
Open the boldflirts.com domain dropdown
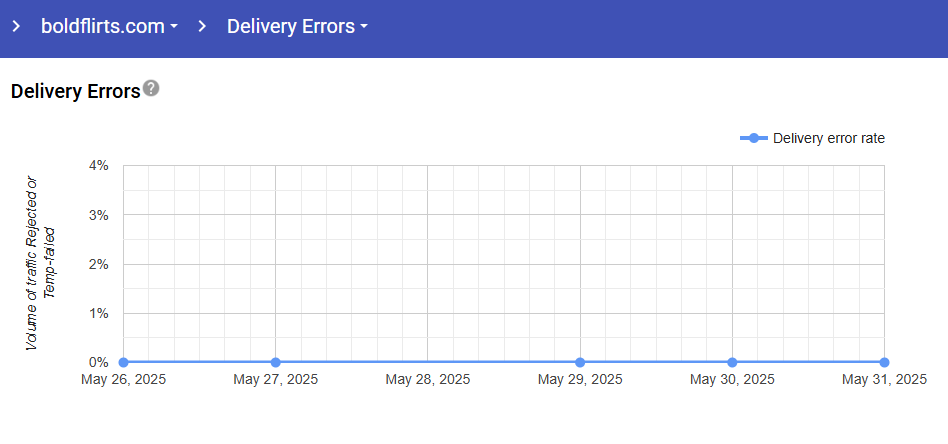pyautogui.click(x=109, y=27)
